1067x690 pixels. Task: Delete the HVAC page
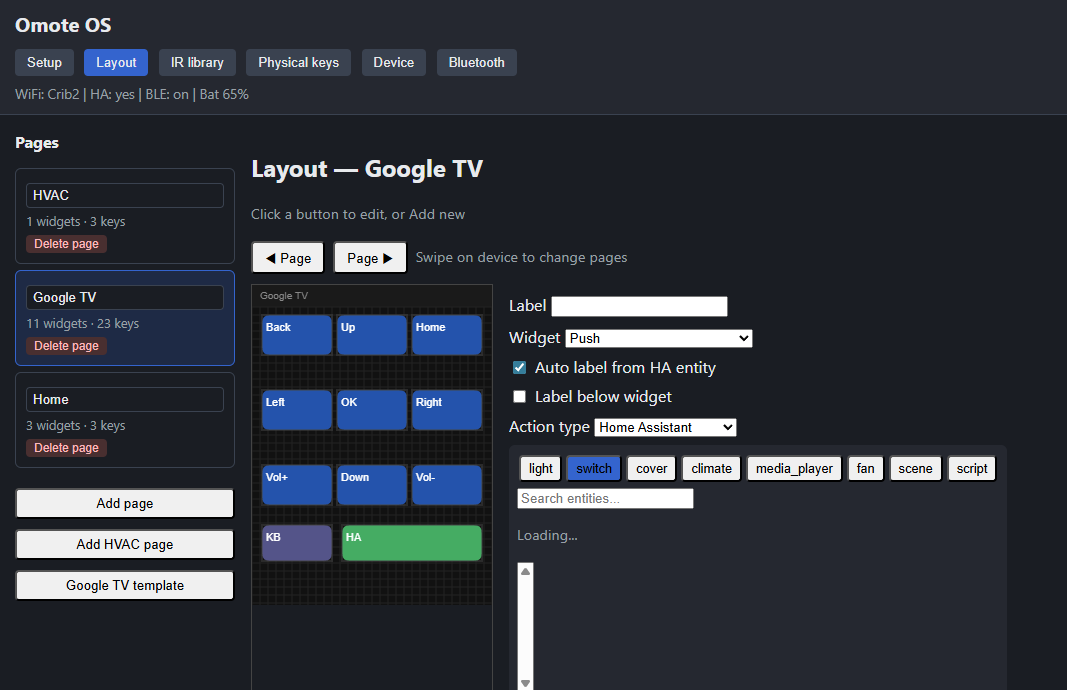[x=66, y=244]
